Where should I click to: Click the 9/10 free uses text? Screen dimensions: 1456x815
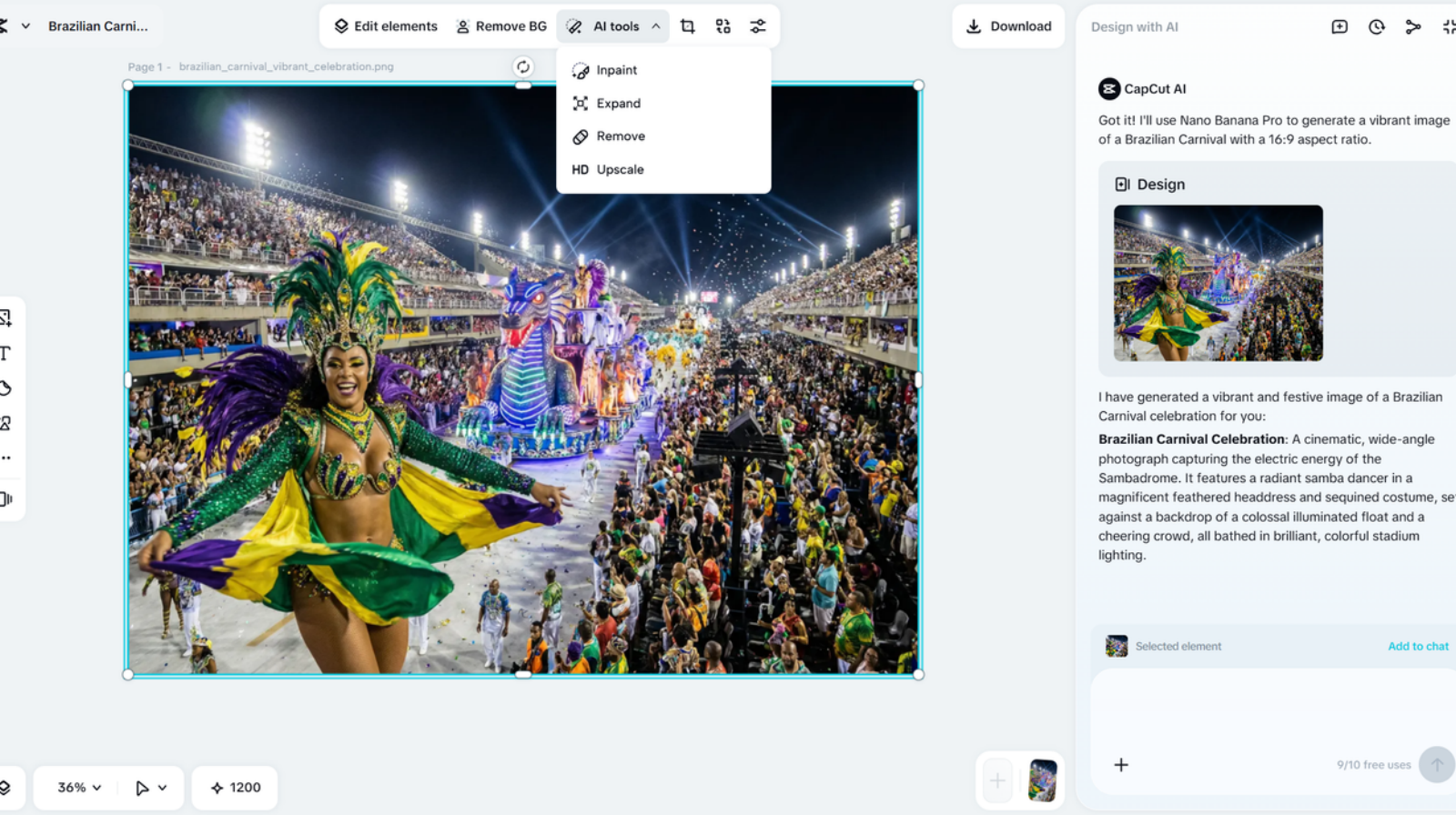1373,765
